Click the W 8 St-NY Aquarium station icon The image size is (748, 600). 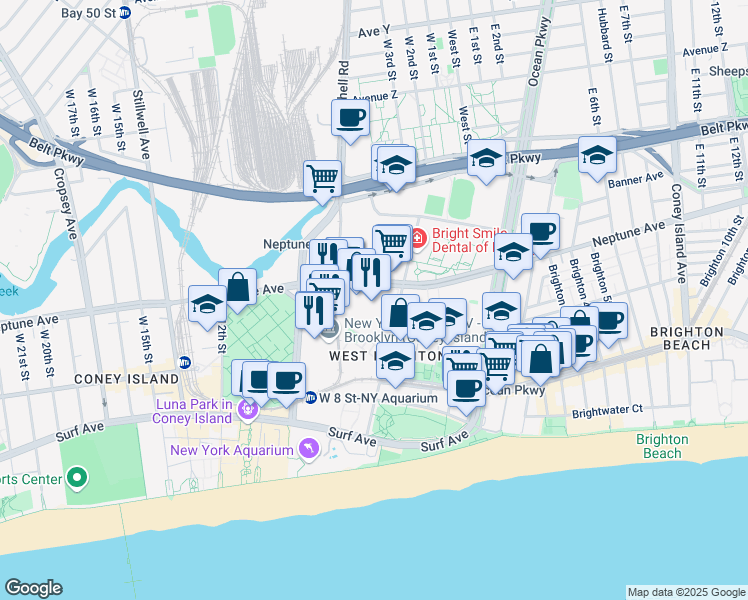click(x=311, y=397)
